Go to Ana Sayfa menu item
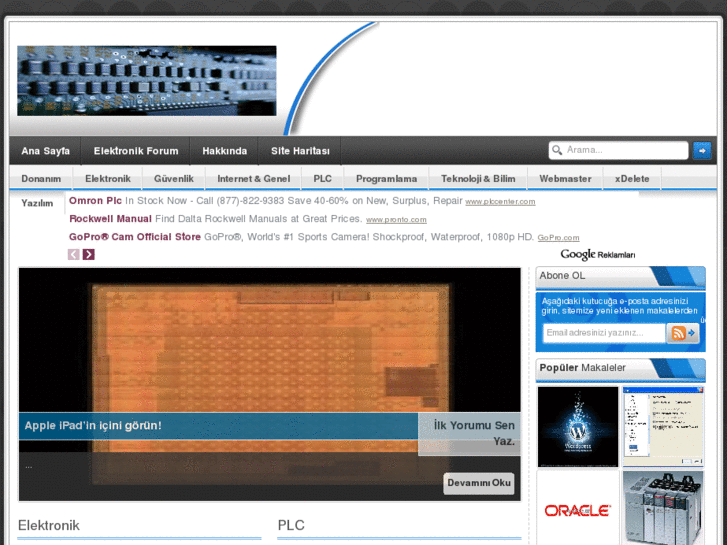Viewport: 727px width, 545px height. [x=45, y=151]
